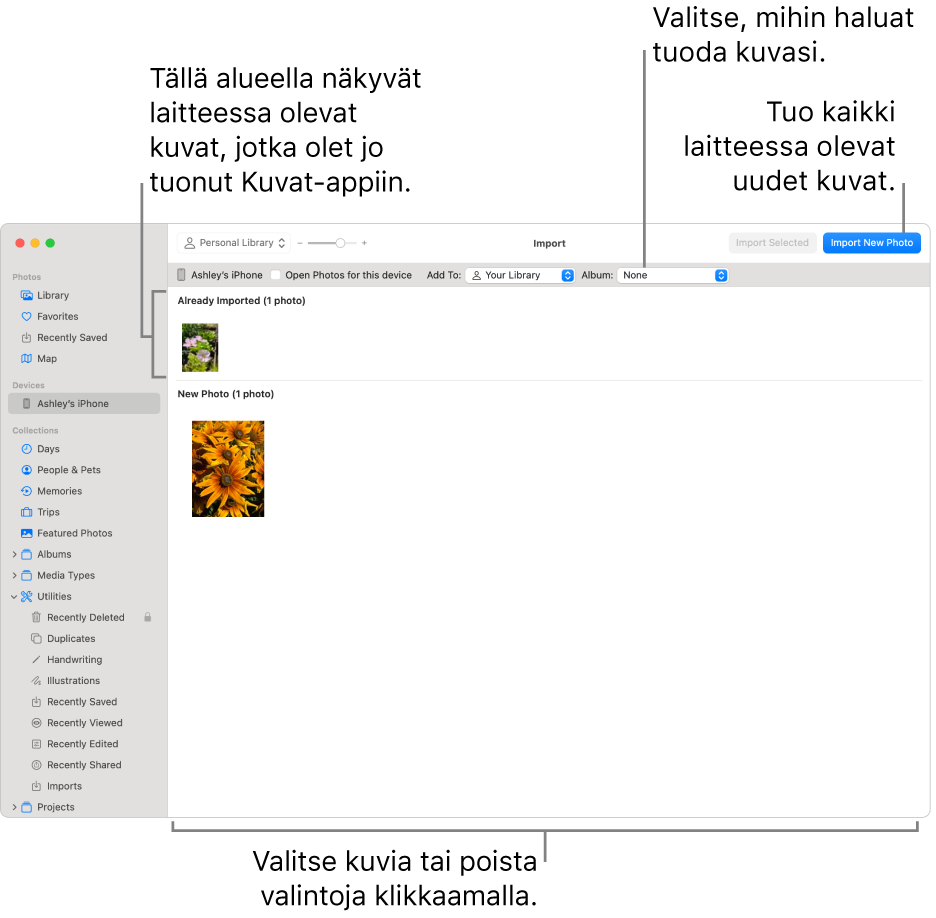
Task: Click the zoom in plus icon
Action: pos(365,244)
